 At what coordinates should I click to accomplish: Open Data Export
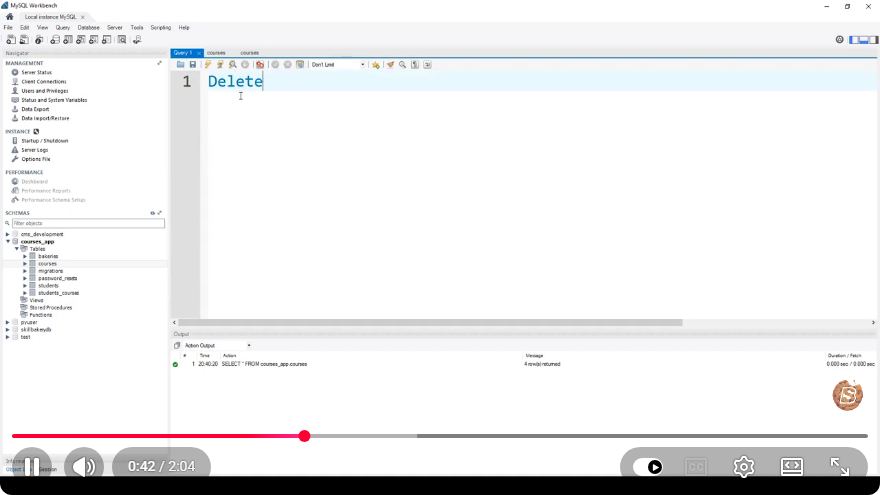coord(35,109)
